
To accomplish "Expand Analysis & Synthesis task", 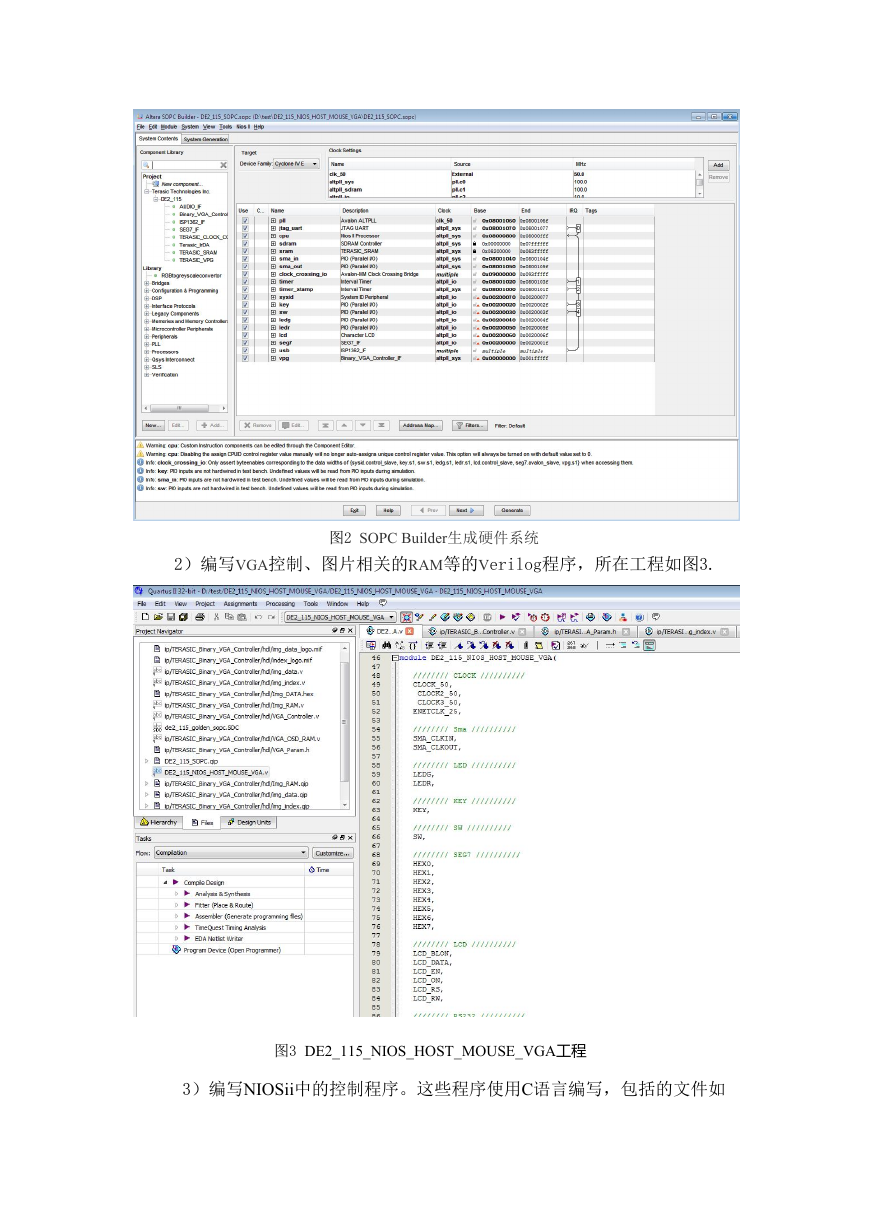I will (177, 894).
